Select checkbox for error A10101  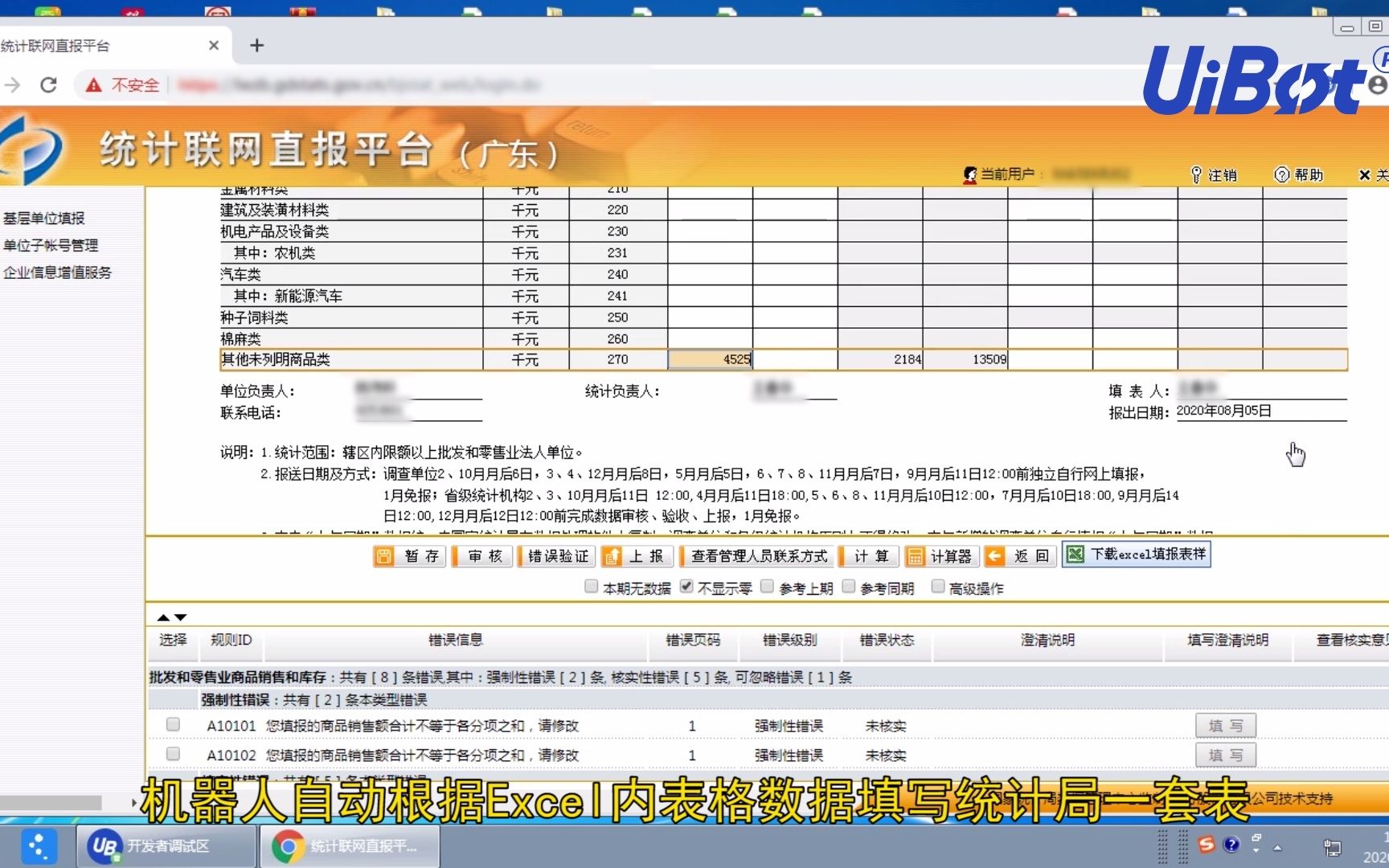[171, 725]
